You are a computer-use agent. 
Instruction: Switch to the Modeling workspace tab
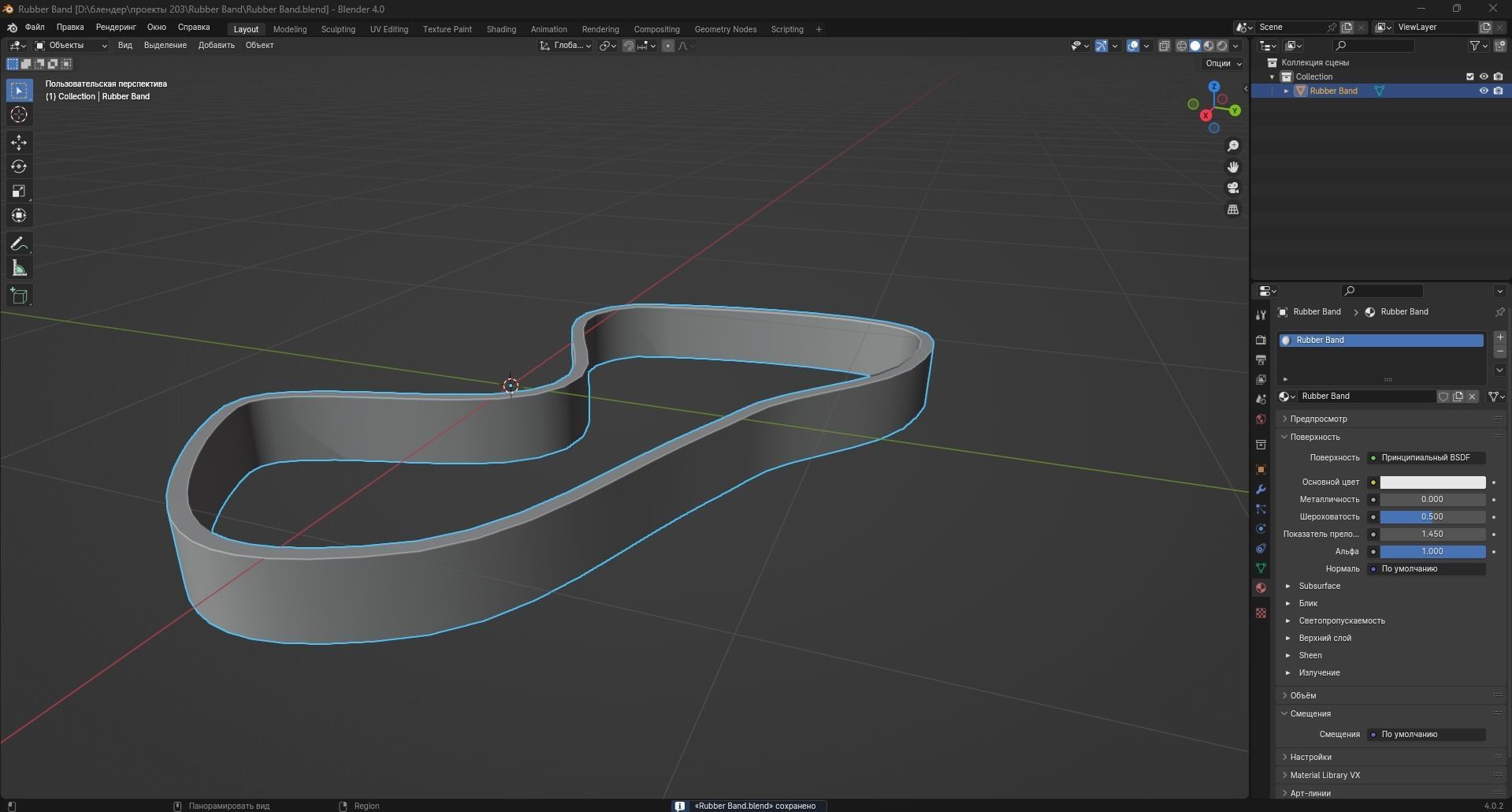(290, 29)
